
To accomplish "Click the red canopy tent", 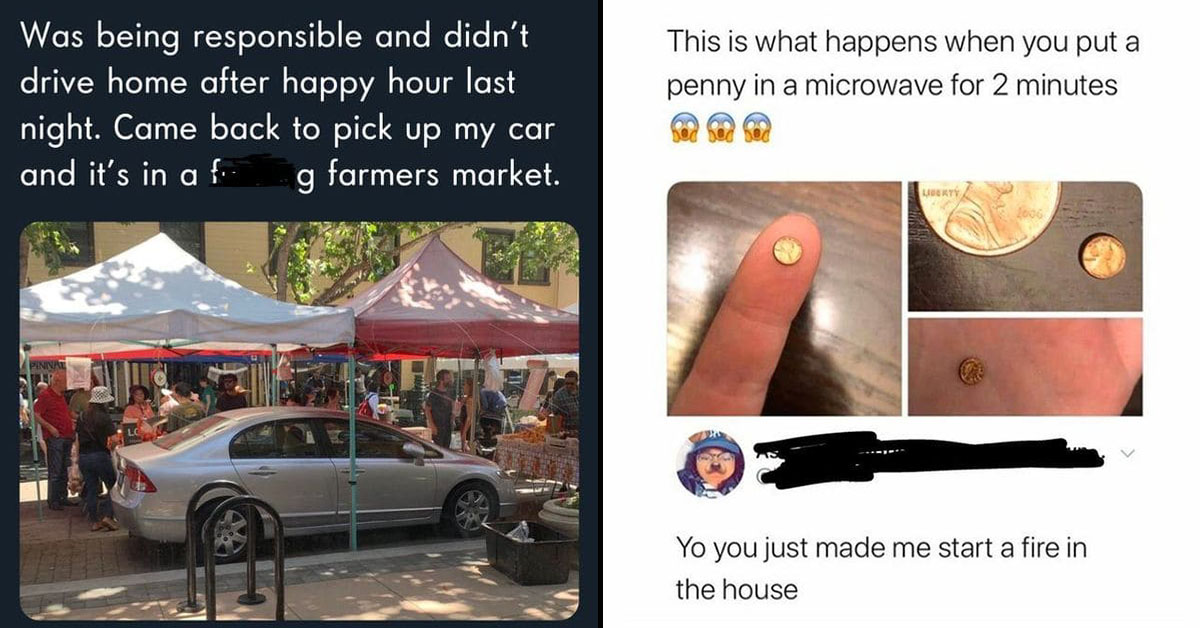I will [x=462, y=301].
